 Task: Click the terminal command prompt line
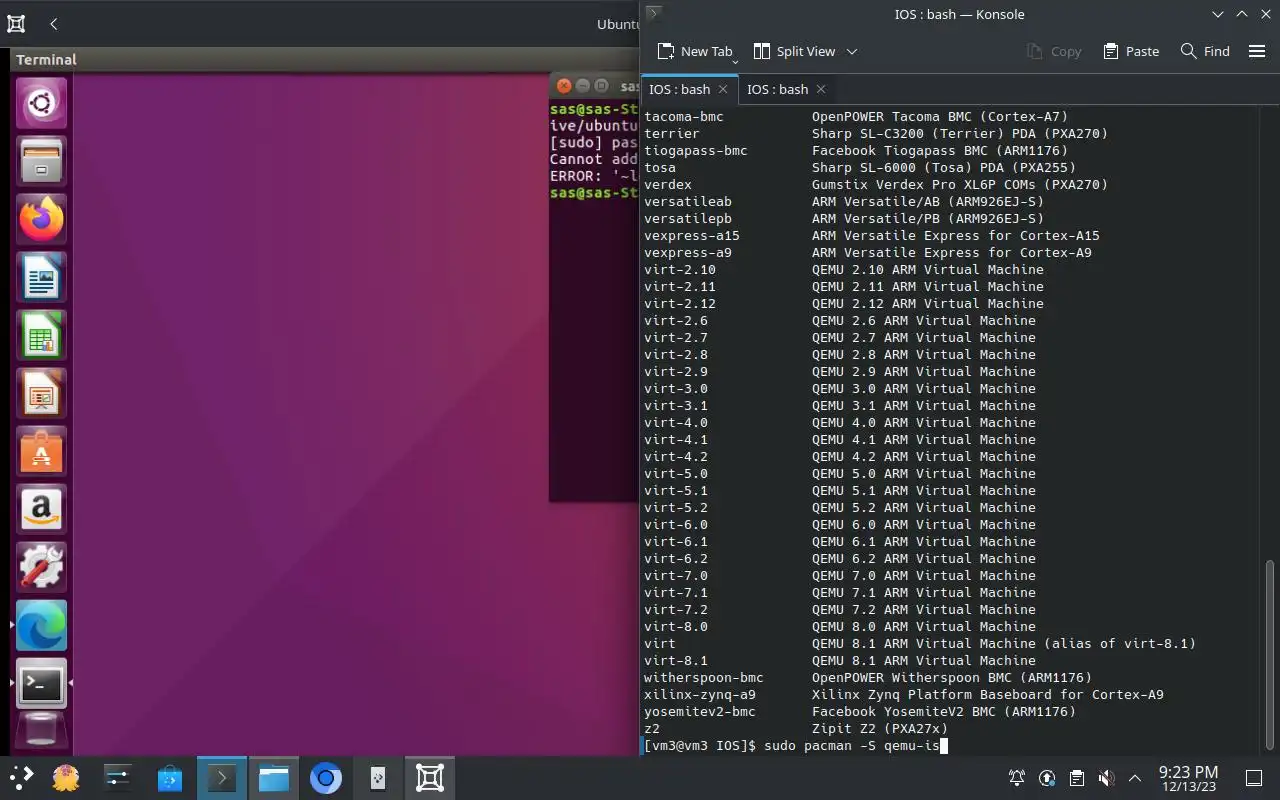coord(795,745)
